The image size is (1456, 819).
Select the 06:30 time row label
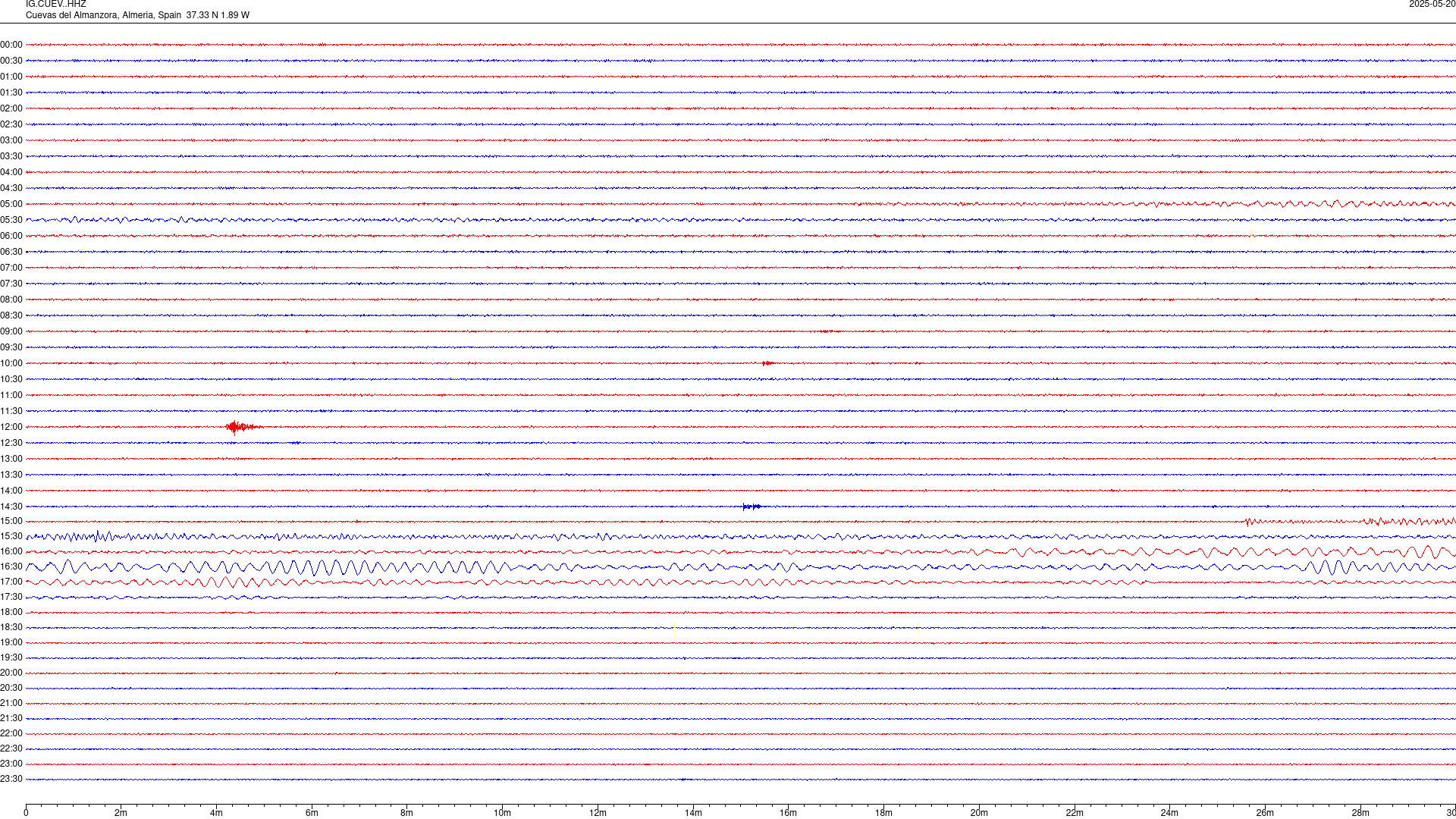(11, 252)
